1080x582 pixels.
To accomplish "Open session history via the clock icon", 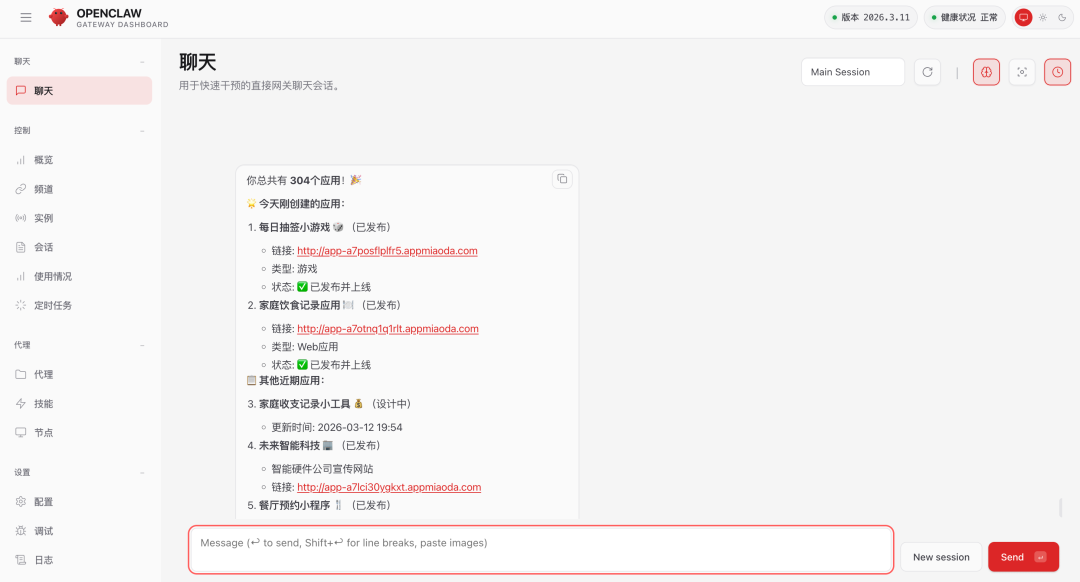I will [x=1057, y=71].
